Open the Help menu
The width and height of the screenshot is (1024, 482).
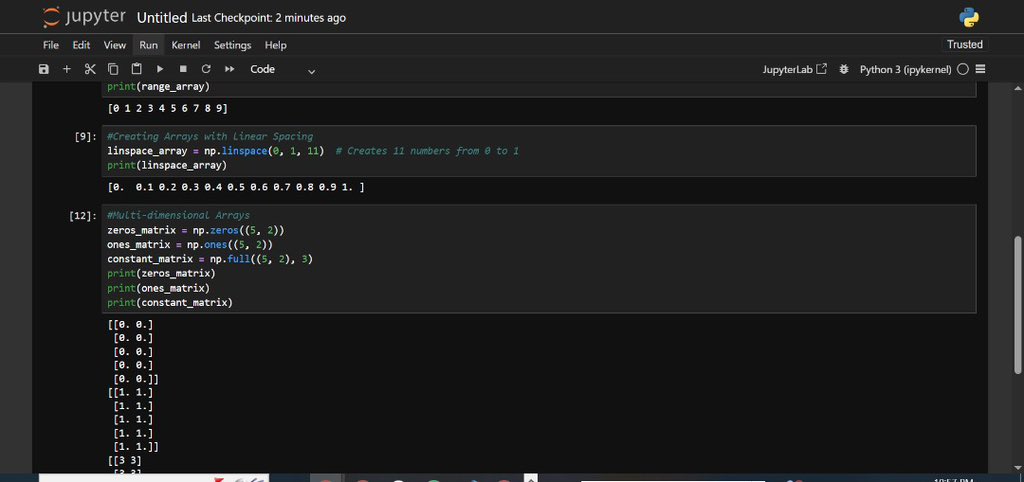coord(276,45)
